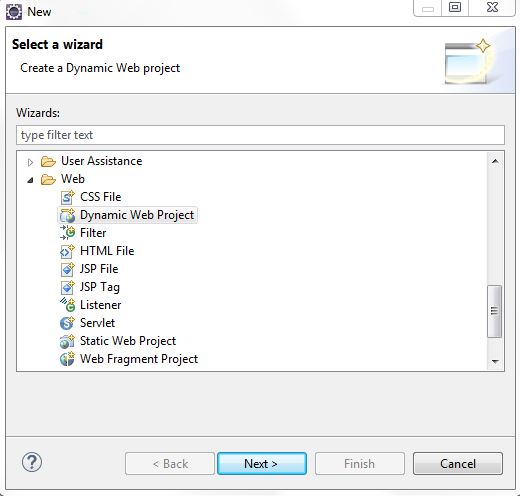Focus the type filter text field
The height and width of the screenshot is (496, 520).
tap(260, 135)
